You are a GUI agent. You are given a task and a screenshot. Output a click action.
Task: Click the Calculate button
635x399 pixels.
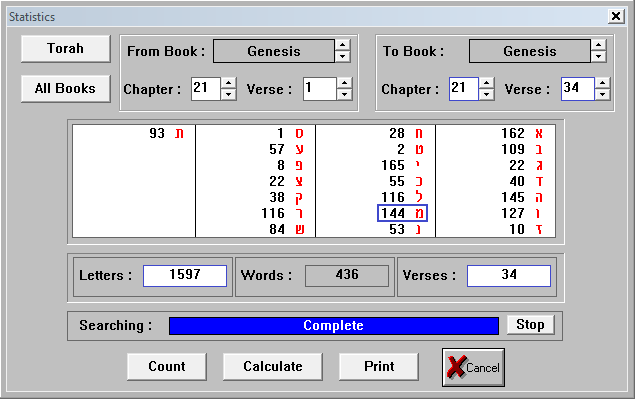point(273,367)
